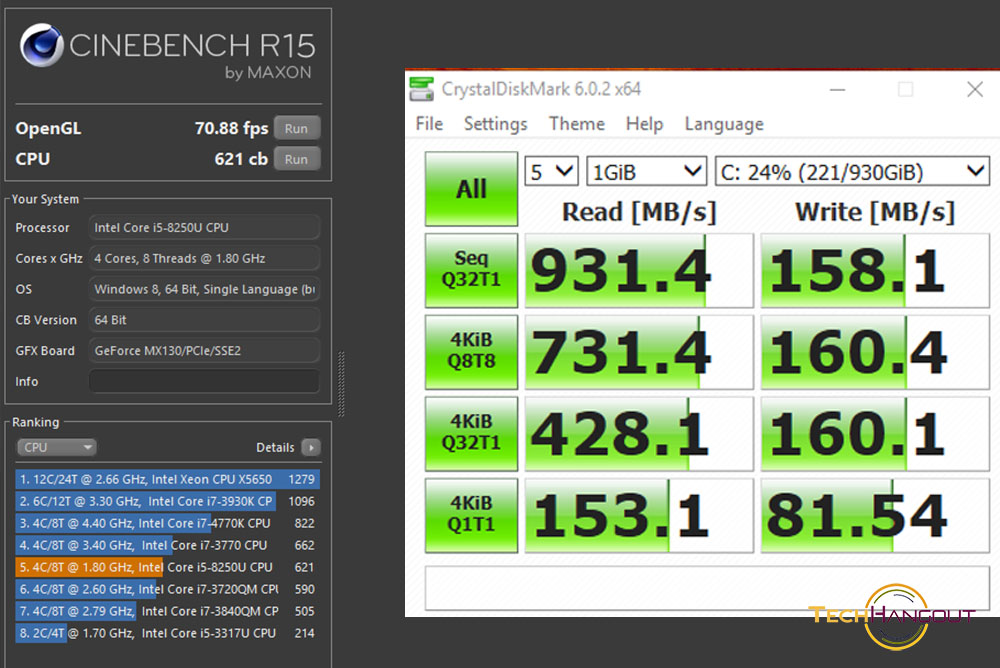Click the Seq write result 158.1

(x=875, y=271)
